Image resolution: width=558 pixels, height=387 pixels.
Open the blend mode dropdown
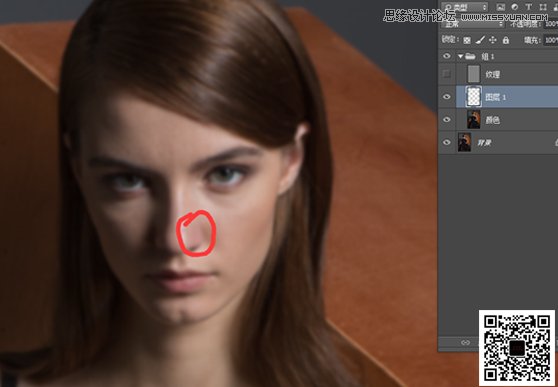click(x=473, y=24)
